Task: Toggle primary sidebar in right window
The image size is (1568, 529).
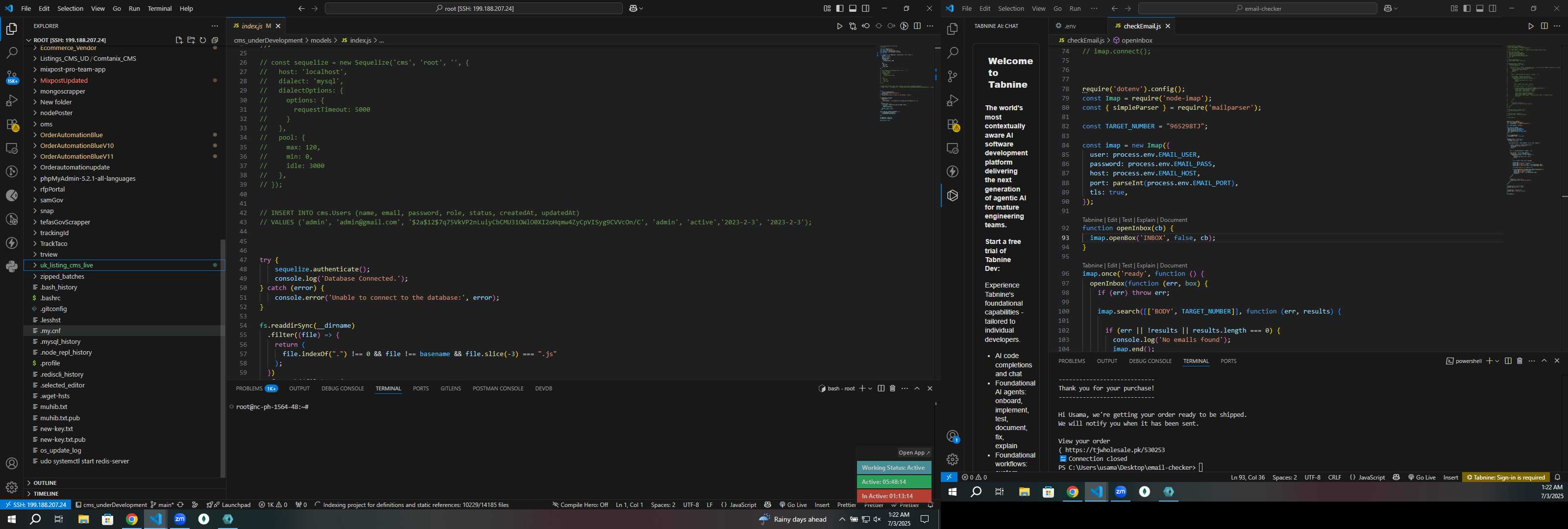Action: [x=1467, y=8]
